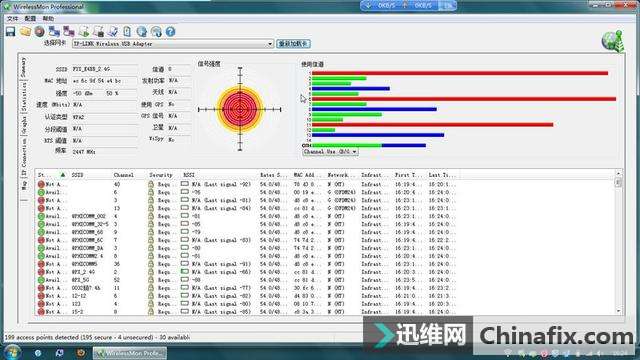Click the first globe toolbar icon
This screenshot has height=360, width=640.
coord(142,31)
